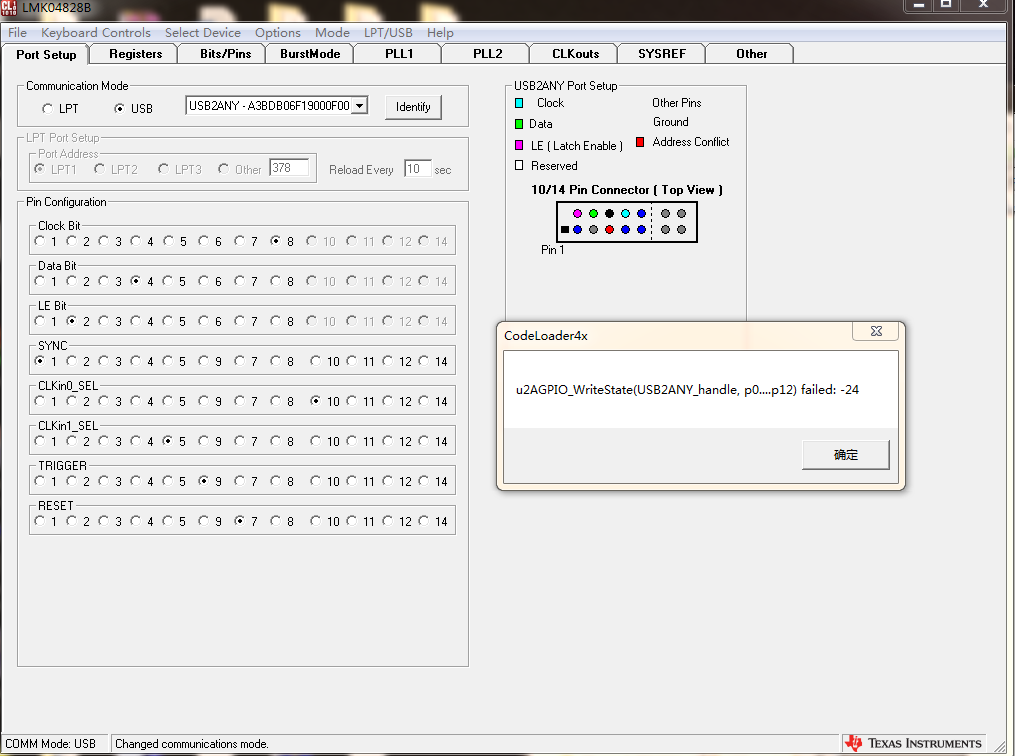Open the LPT/USB menu
The height and width of the screenshot is (756, 1015).
[x=388, y=32]
